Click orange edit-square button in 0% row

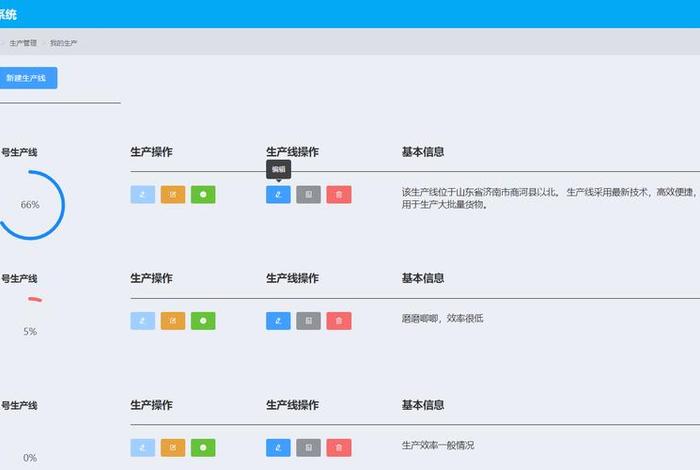point(173,448)
